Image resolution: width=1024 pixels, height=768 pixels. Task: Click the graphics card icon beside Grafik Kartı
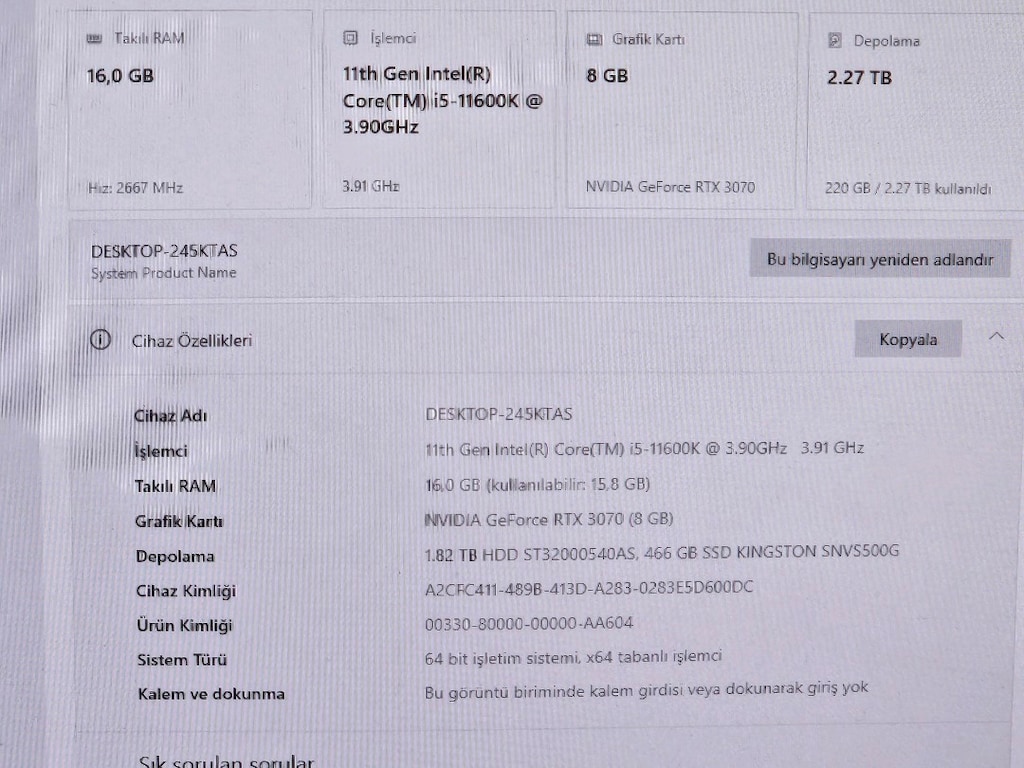pyautogui.click(x=594, y=39)
